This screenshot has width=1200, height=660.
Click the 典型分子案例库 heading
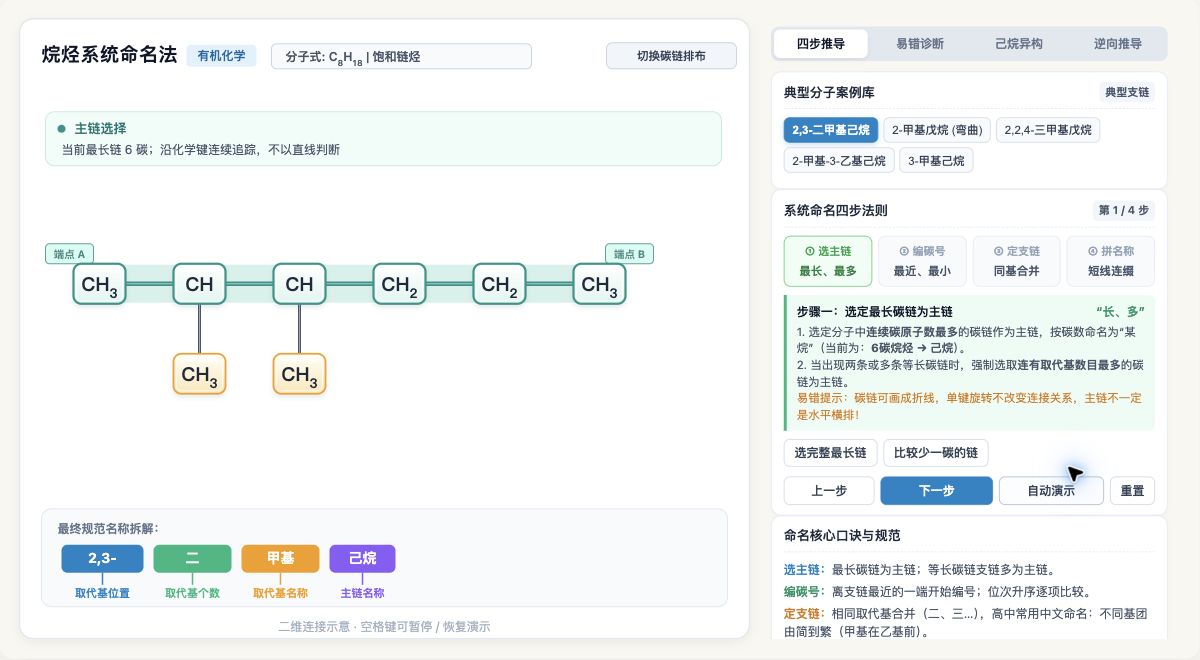tap(829, 93)
